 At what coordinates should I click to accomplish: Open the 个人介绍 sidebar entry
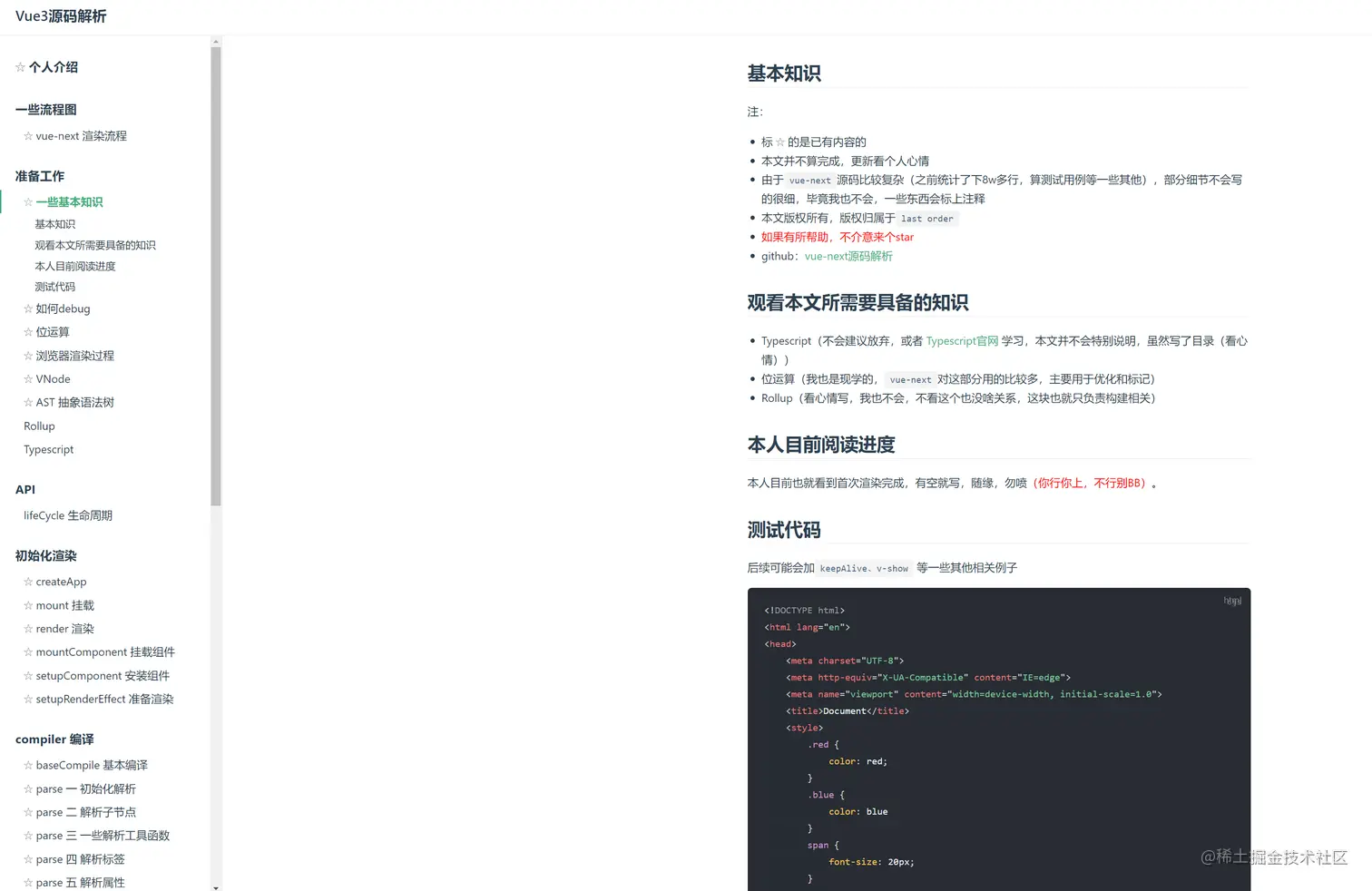(x=46, y=67)
